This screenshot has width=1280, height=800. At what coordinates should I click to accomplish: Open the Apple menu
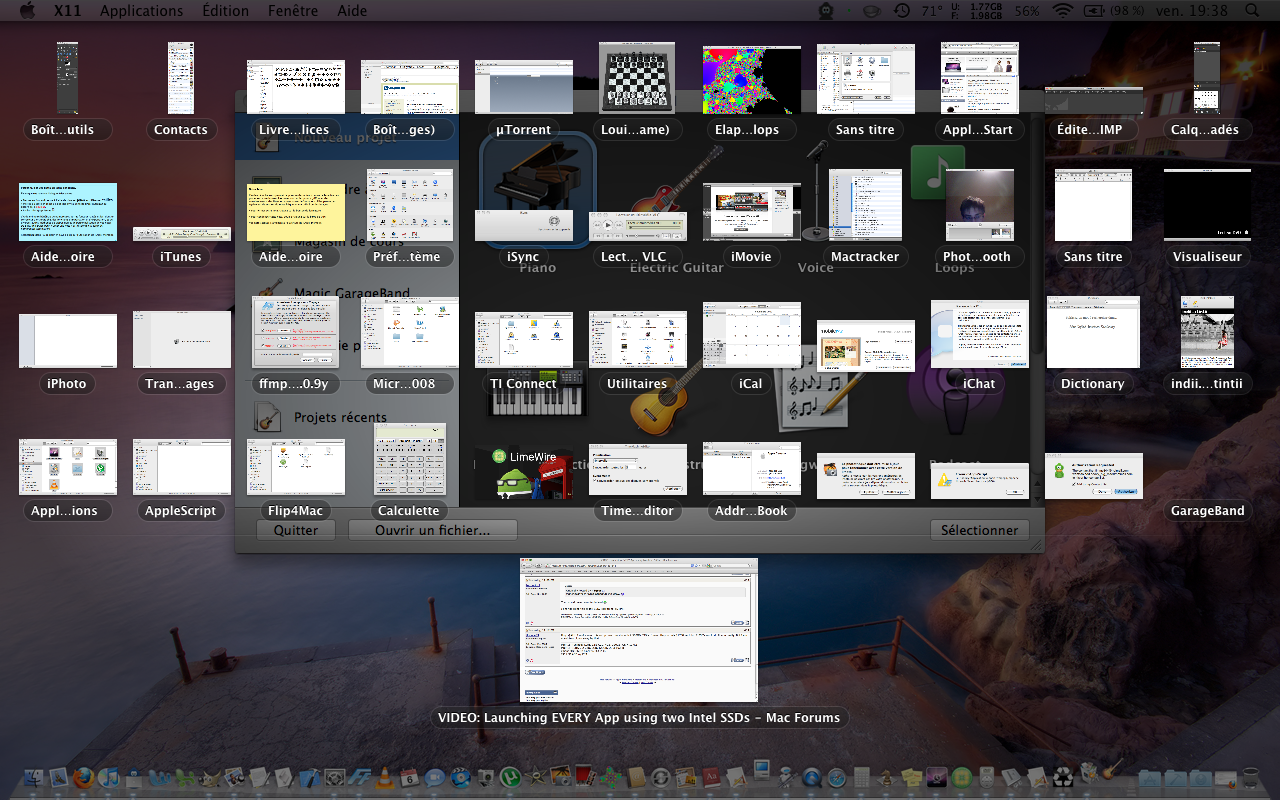point(27,11)
